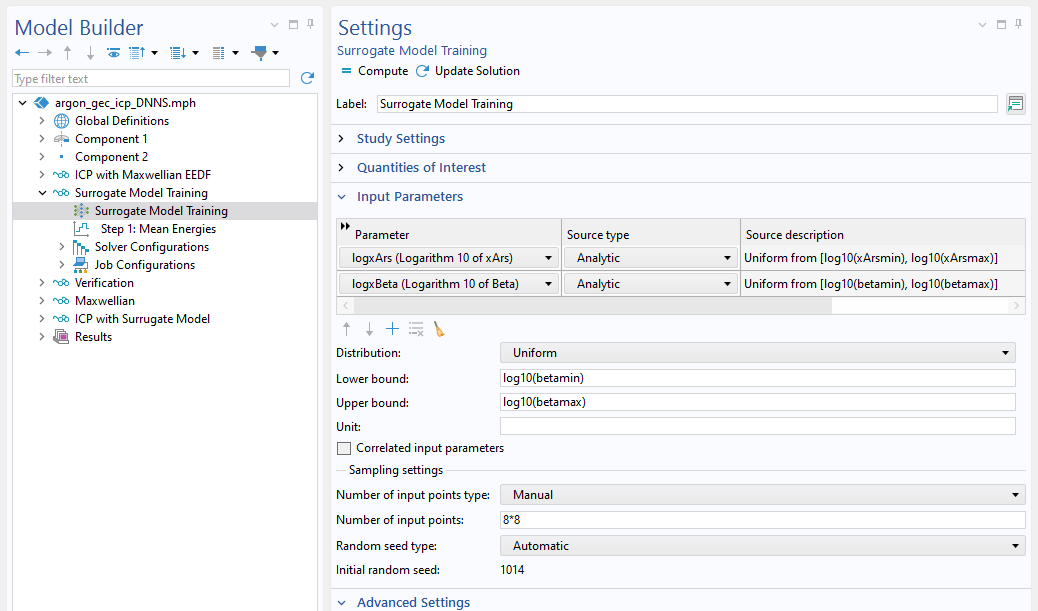Expand the Quantities of Interest section
Viewport: 1038px width, 611px height.
pos(421,168)
